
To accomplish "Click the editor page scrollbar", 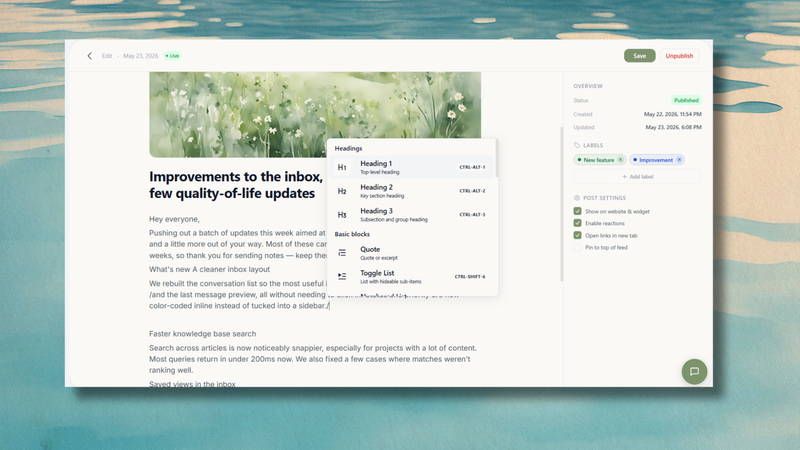I will pos(562,204).
